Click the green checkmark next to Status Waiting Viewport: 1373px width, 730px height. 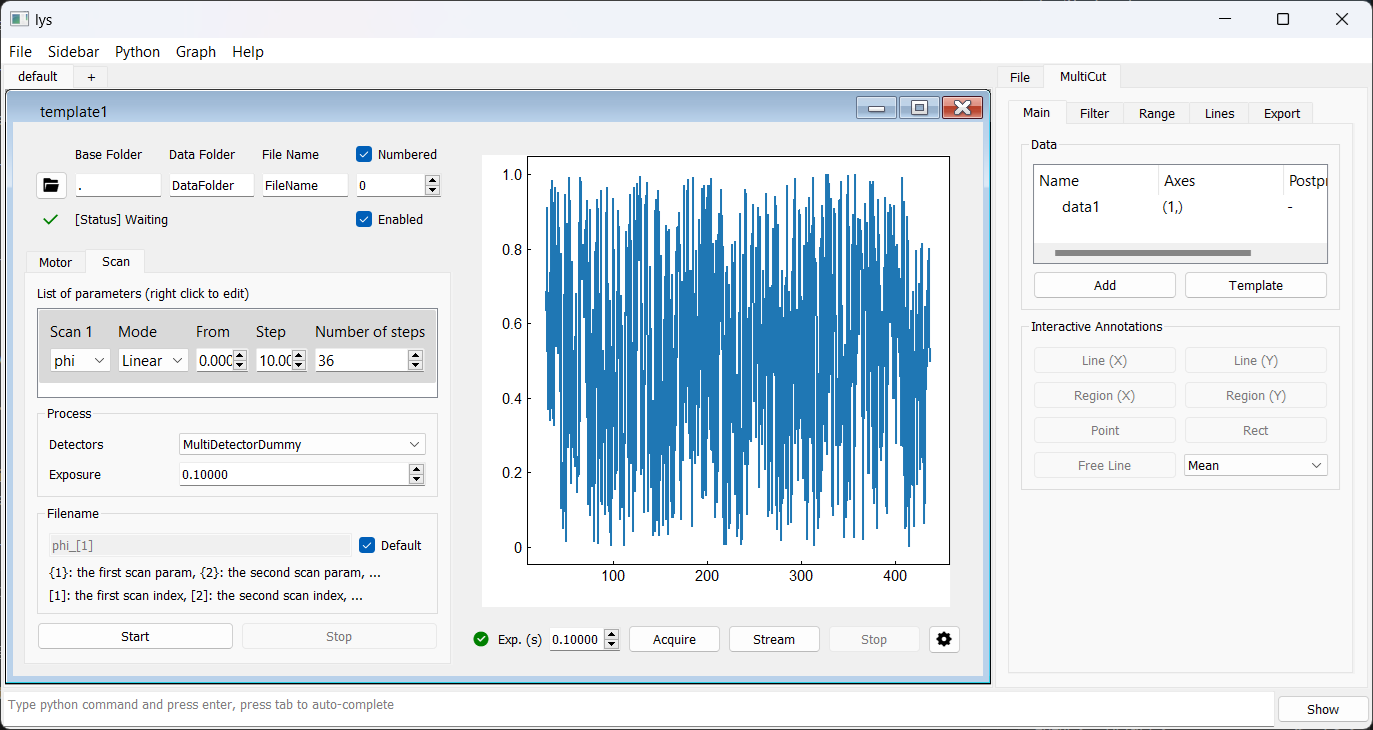pos(51,220)
